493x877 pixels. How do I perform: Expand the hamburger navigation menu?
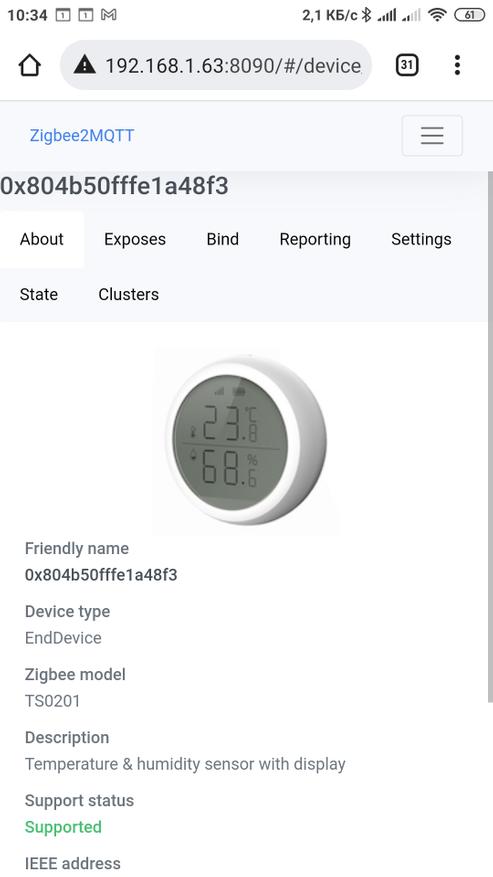tap(432, 135)
